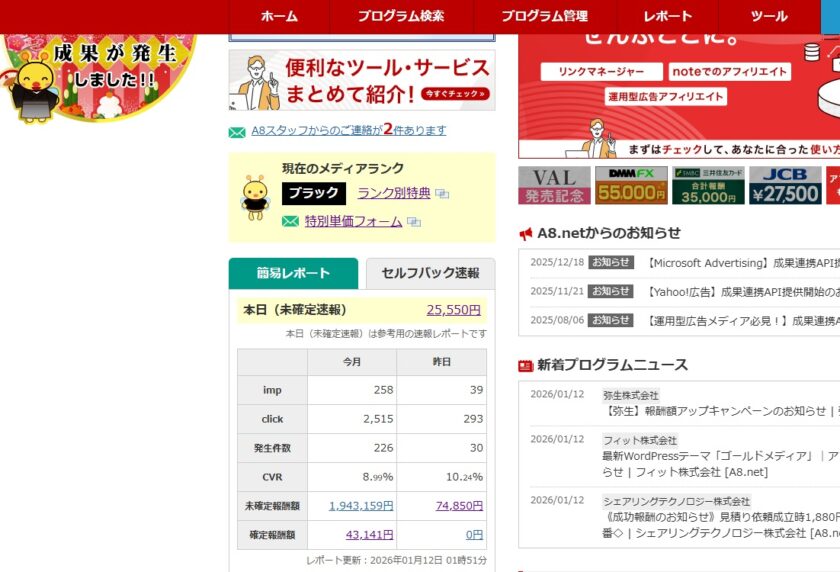Open the プログラム管理 menu

544,16
